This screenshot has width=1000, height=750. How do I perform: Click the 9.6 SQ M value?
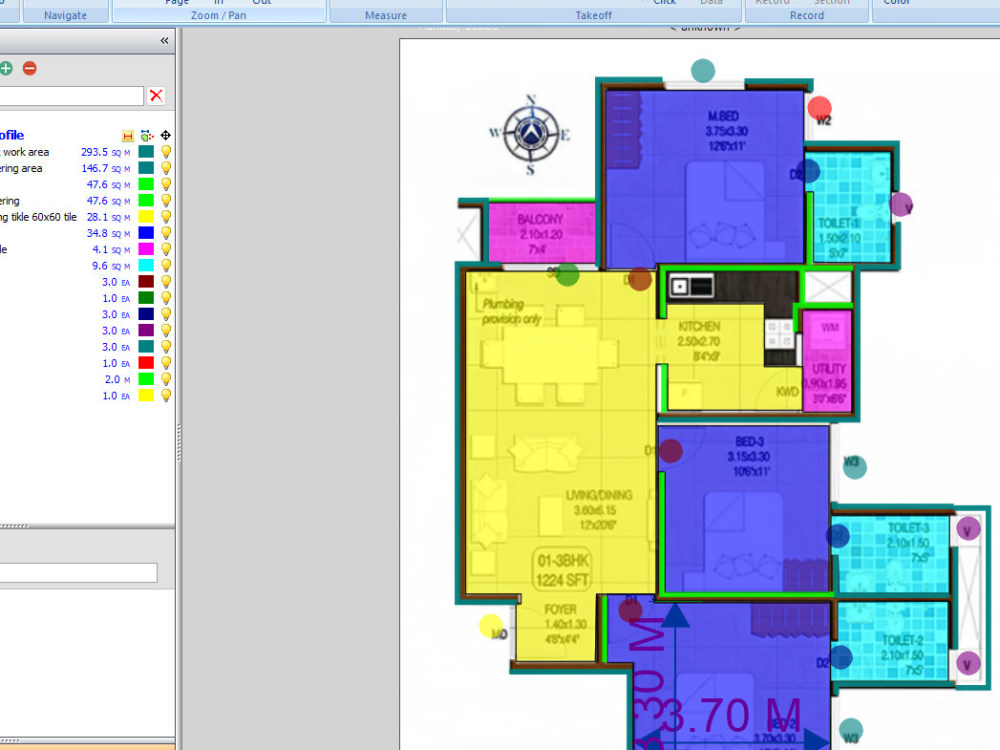(x=111, y=266)
